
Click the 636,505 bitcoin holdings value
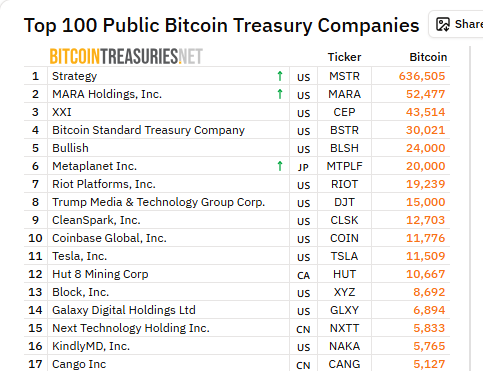coord(422,76)
